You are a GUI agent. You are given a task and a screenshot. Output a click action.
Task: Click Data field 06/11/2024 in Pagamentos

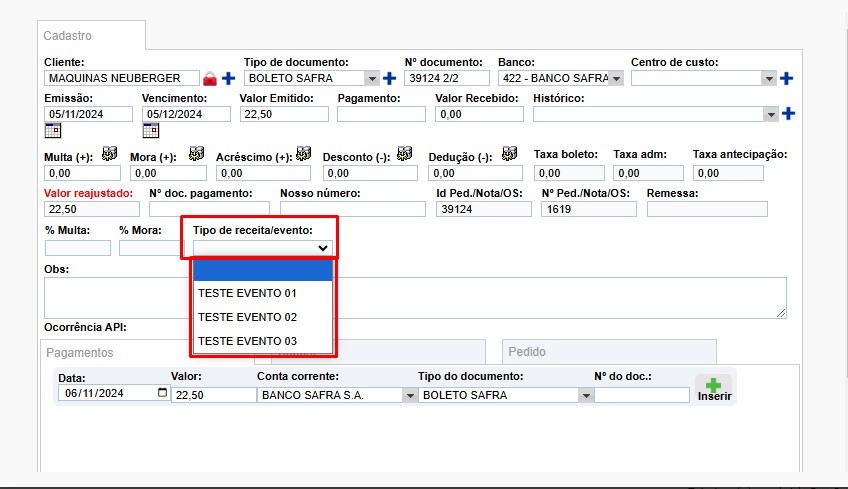coord(113,393)
